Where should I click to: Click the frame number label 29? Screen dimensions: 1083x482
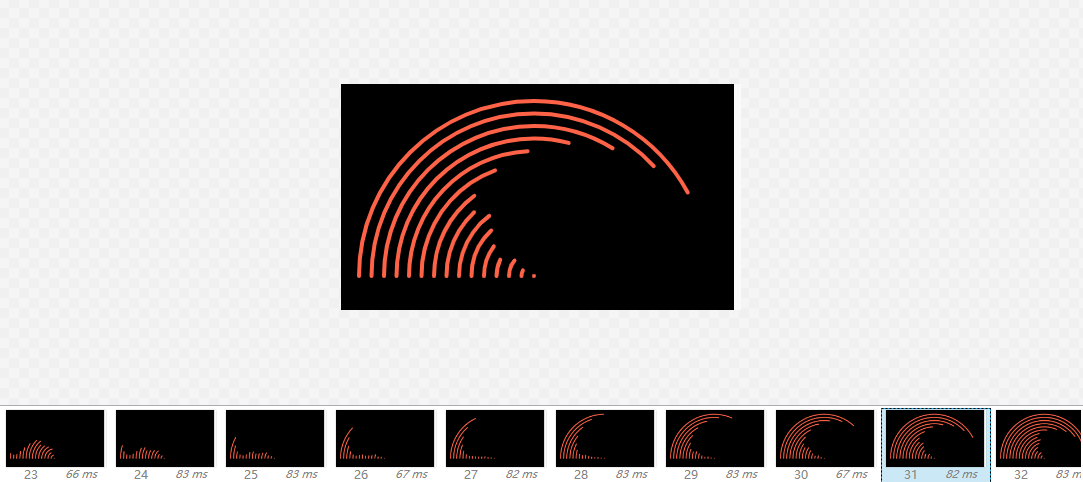click(x=691, y=475)
